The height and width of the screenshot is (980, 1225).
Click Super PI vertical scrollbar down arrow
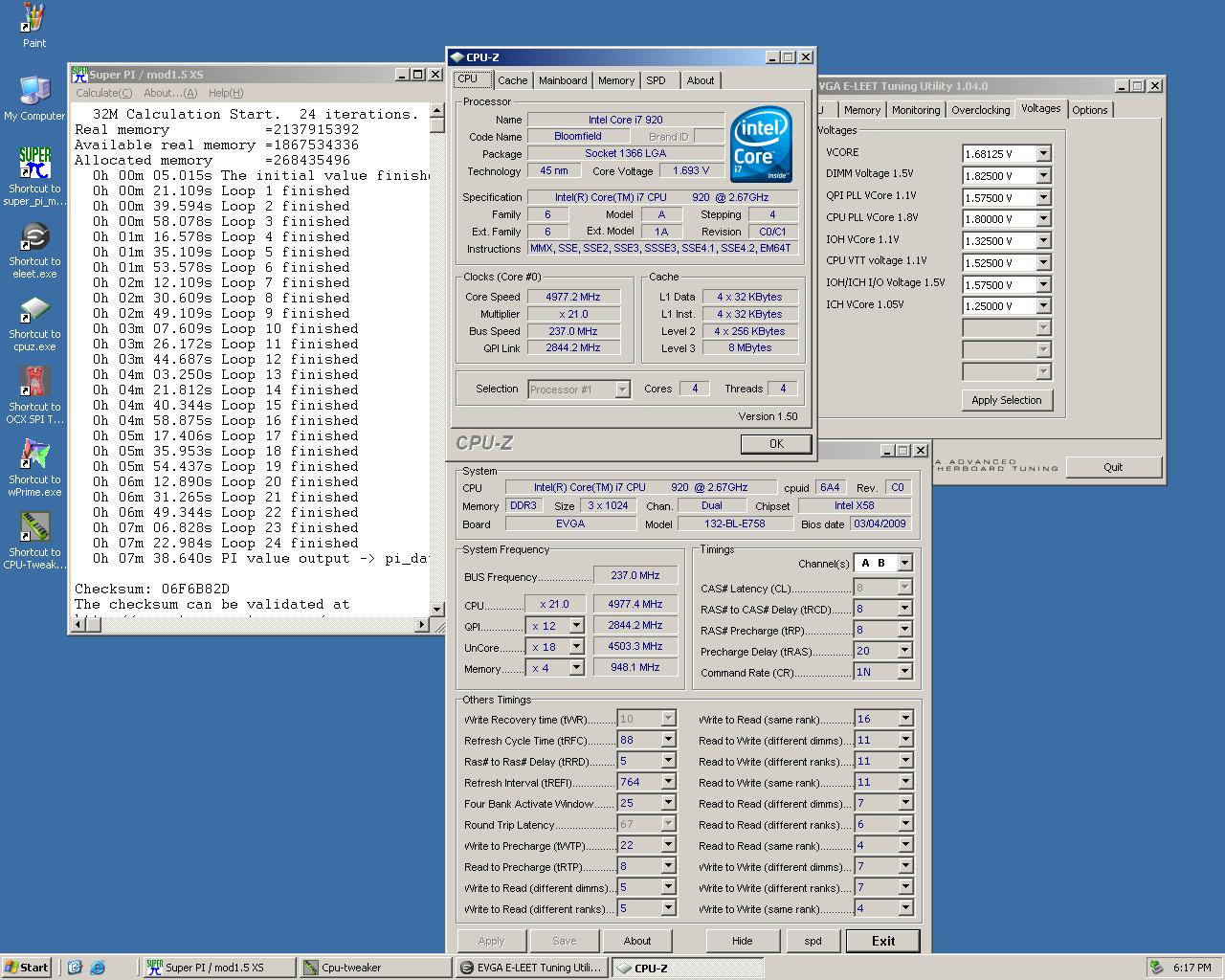point(437,609)
